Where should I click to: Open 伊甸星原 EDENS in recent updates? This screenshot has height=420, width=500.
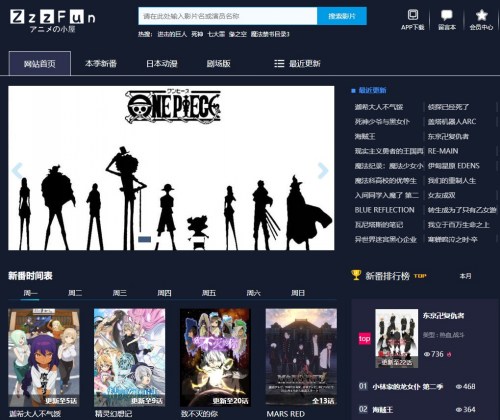click(x=454, y=166)
